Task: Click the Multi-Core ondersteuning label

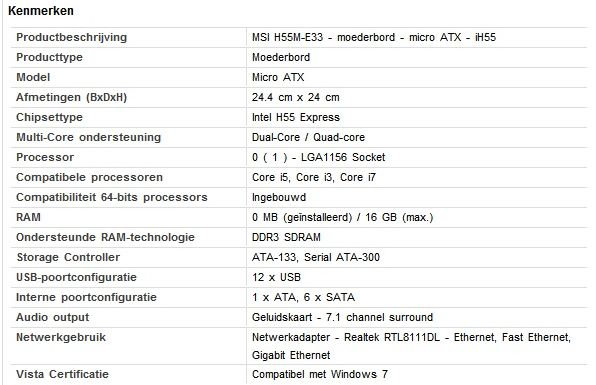Action: (x=89, y=137)
